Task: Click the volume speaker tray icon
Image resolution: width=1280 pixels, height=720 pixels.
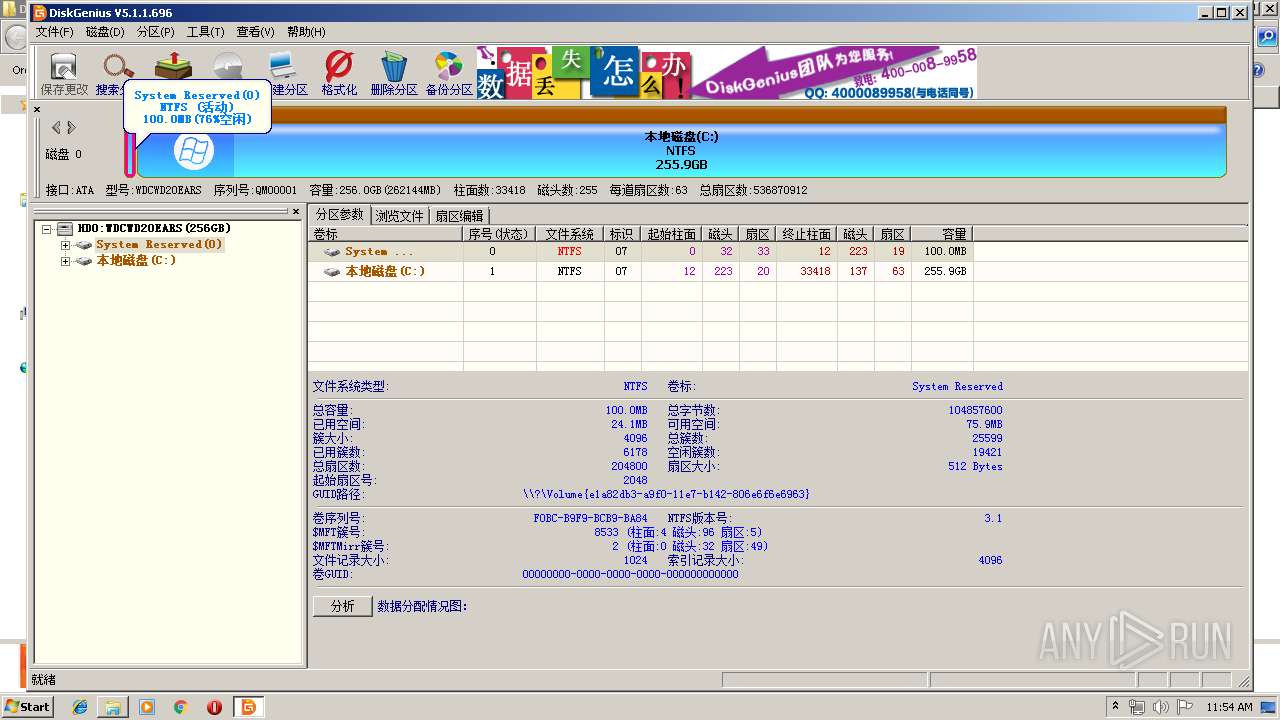Action: point(1160,707)
